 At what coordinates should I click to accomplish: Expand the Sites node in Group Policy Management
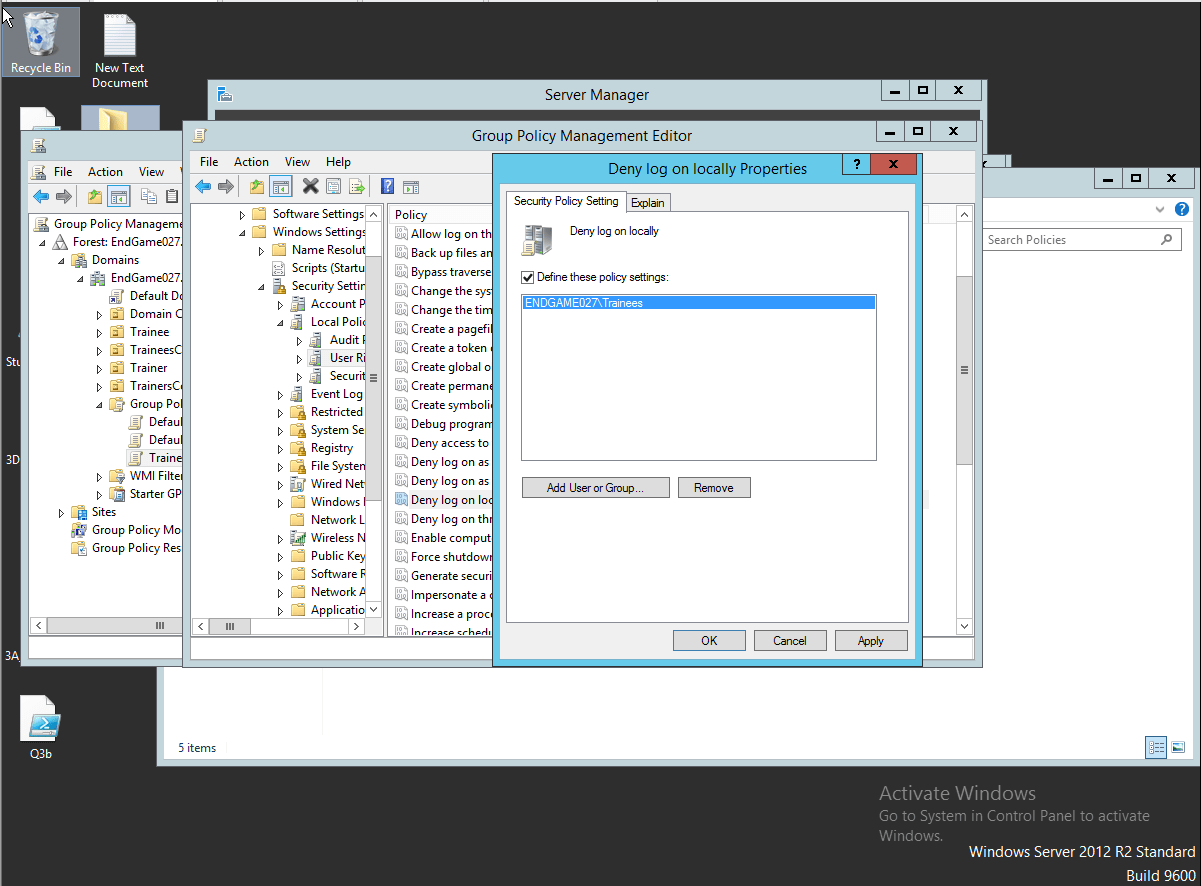tap(60, 511)
